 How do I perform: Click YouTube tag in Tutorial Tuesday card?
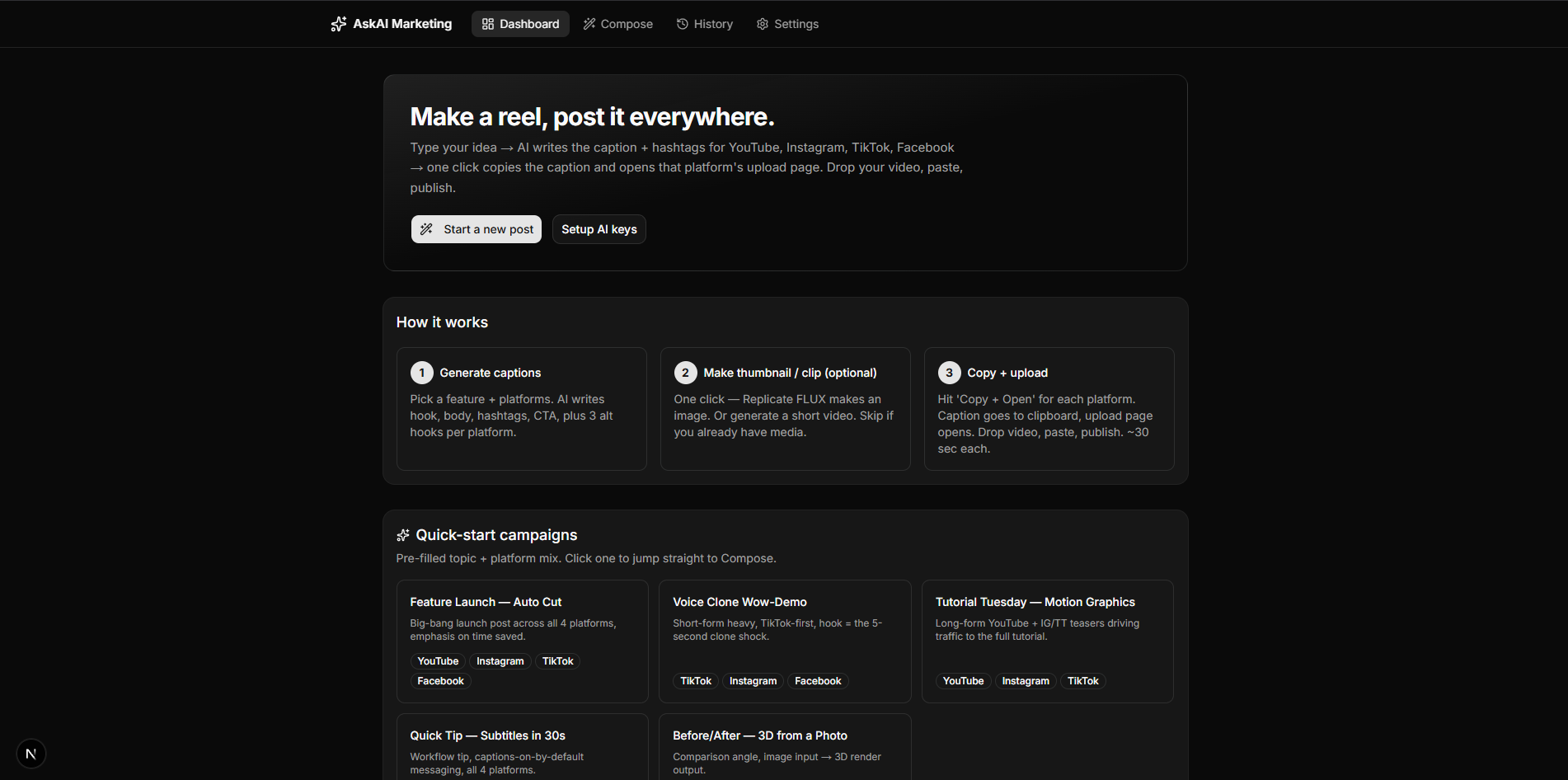pyautogui.click(x=964, y=681)
